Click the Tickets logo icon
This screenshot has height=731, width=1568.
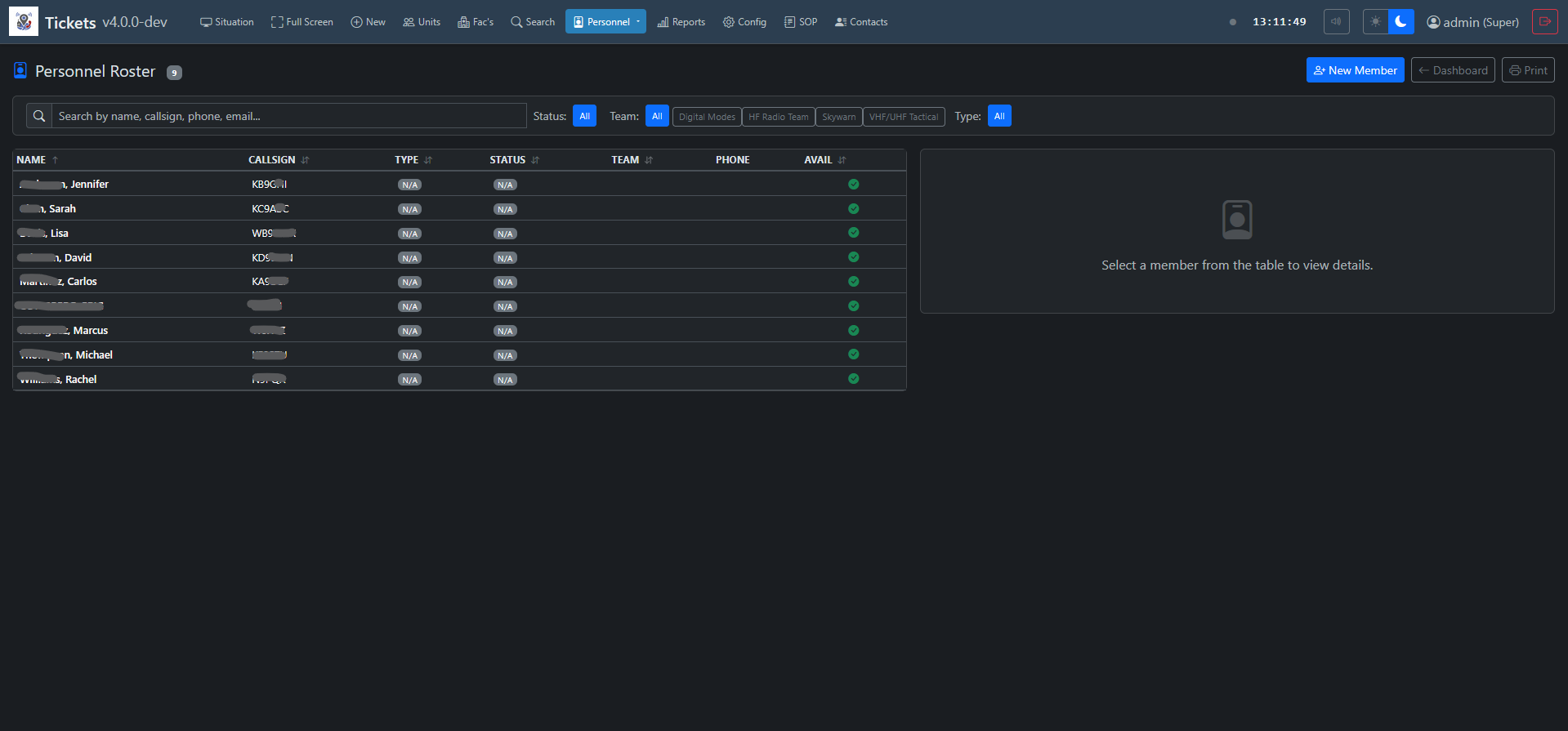[x=24, y=22]
